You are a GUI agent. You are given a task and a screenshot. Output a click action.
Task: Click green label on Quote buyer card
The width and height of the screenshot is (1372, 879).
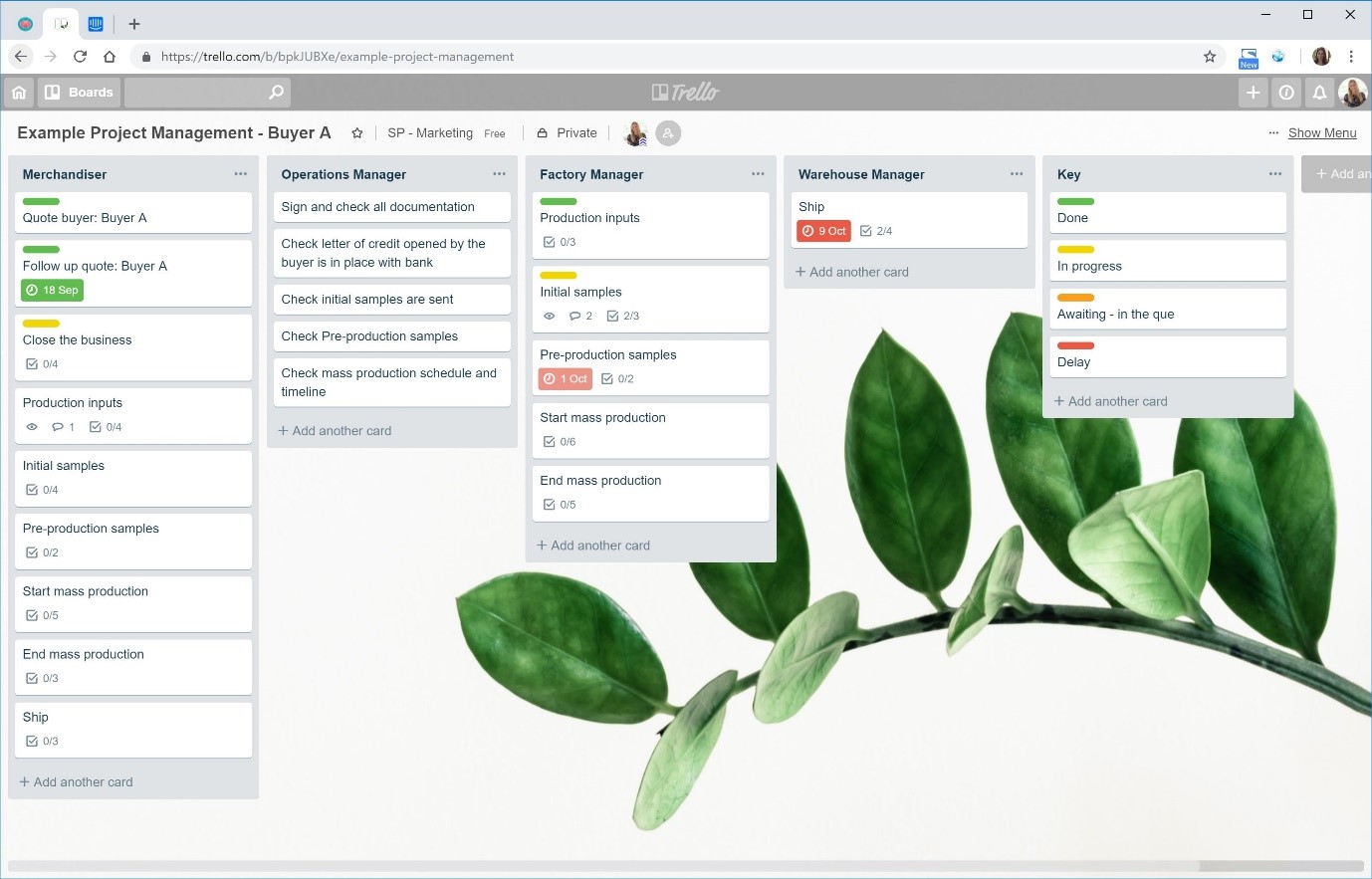coord(41,201)
